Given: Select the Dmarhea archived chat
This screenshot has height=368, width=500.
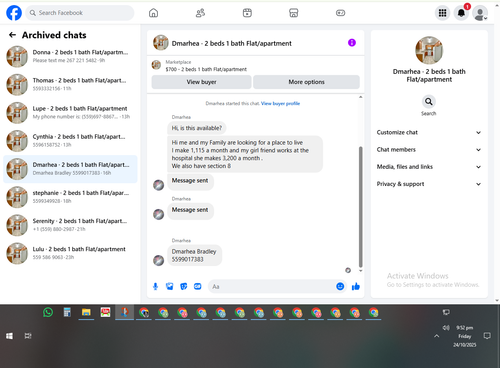Looking at the screenshot, I should (x=70, y=169).
